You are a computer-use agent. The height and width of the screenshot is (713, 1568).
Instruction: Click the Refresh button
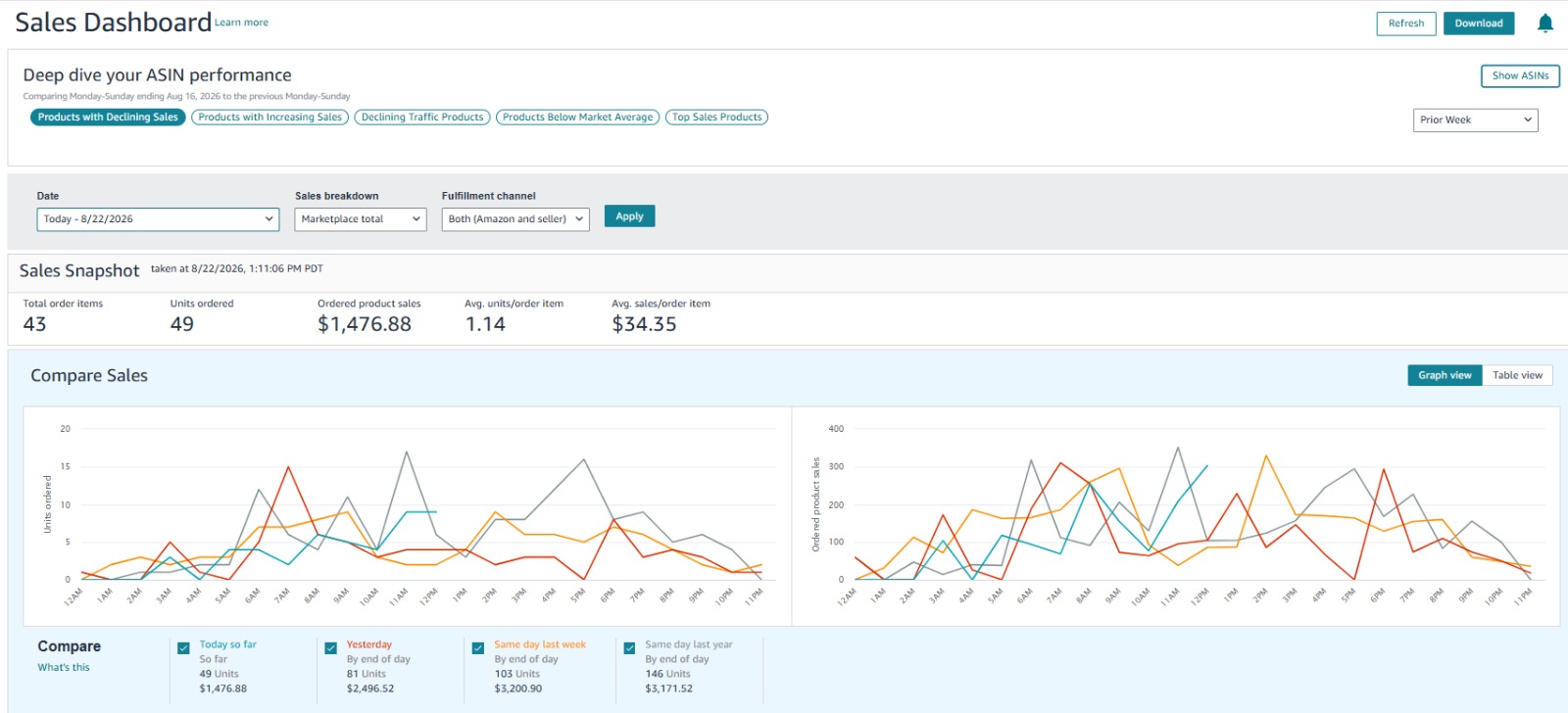tap(1406, 24)
